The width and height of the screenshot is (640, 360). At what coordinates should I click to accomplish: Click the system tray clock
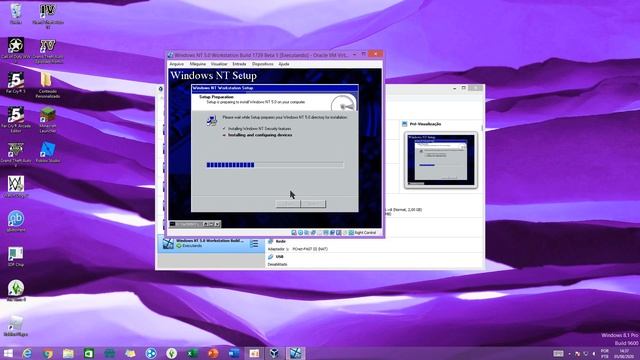pyautogui.click(x=624, y=353)
